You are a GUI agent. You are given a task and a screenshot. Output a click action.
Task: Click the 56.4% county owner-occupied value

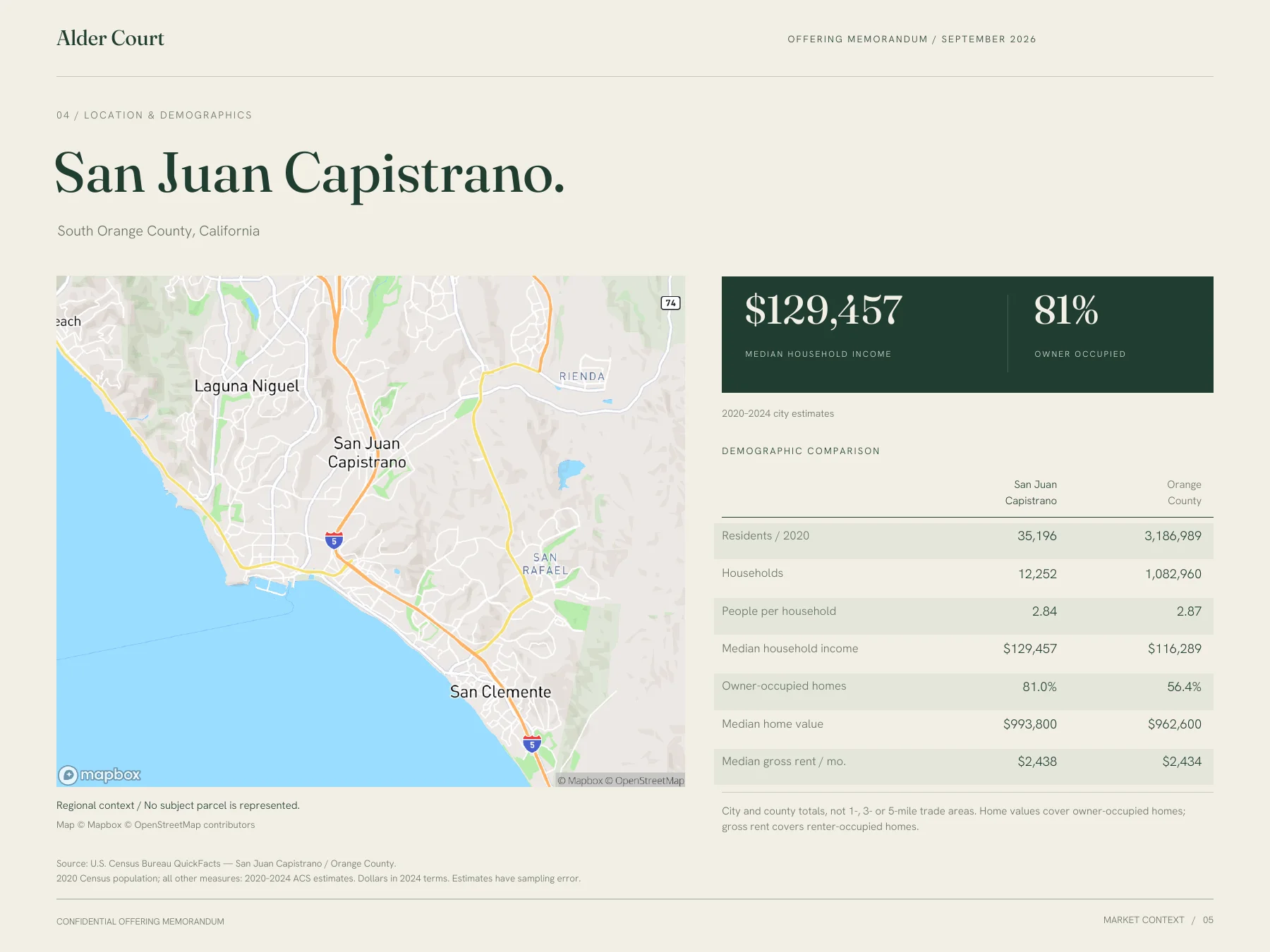[x=1184, y=687]
